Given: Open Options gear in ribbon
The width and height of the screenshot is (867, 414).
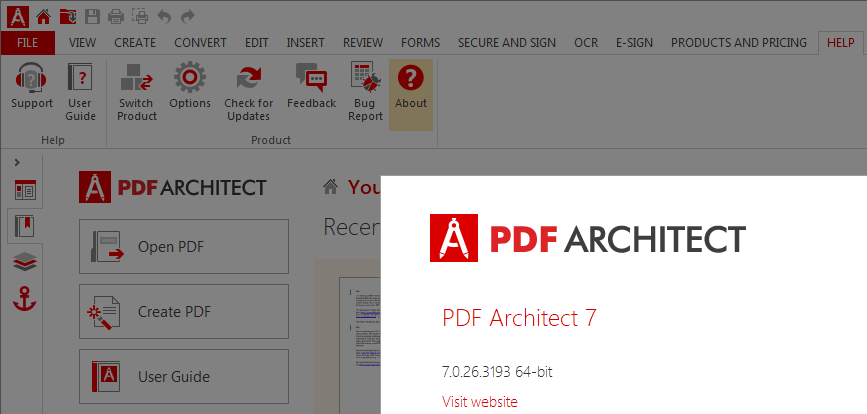Looking at the screenshot, I should coord(190,86).
